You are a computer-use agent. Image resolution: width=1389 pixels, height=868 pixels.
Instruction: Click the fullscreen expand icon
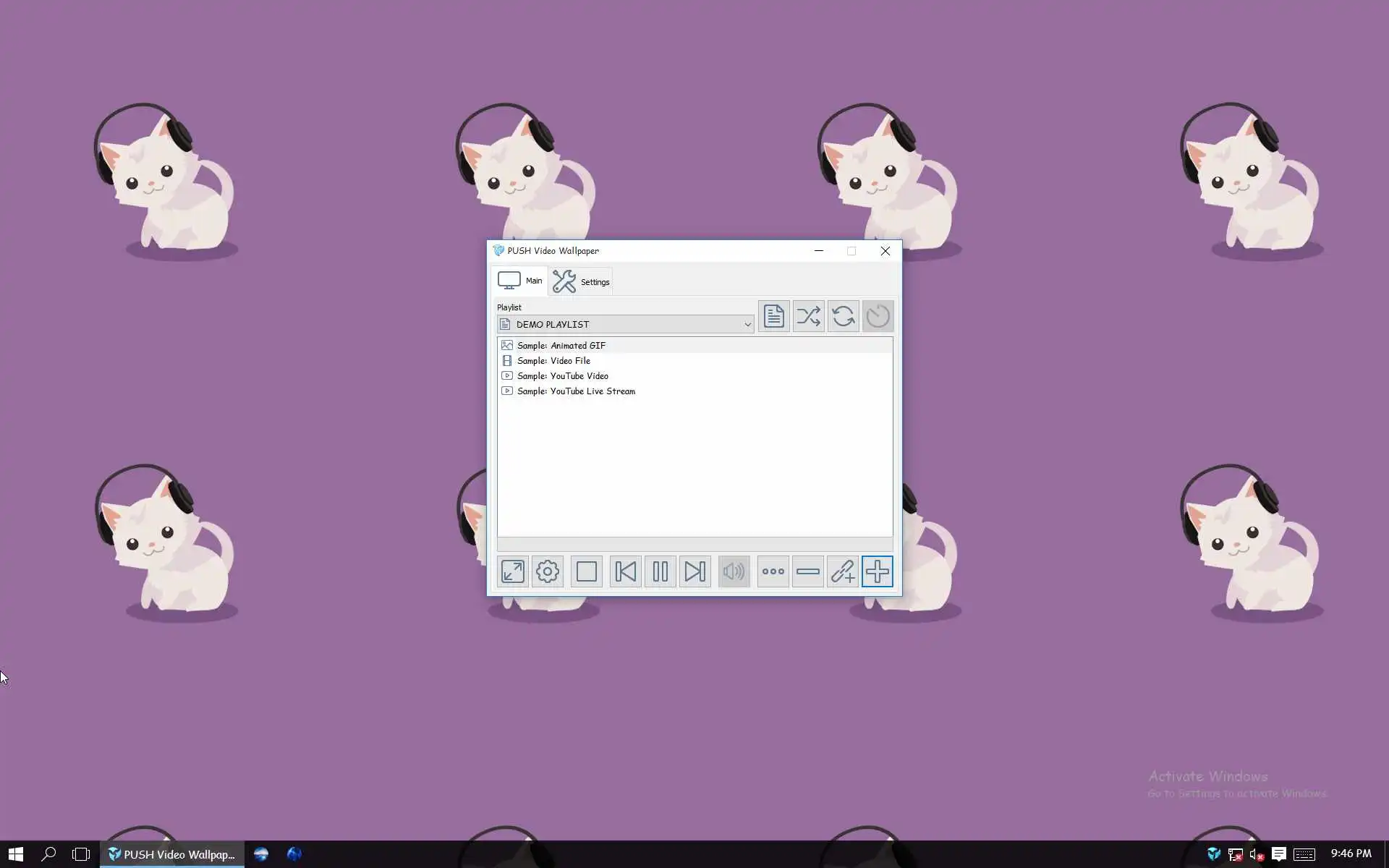(x=513, y=571)
